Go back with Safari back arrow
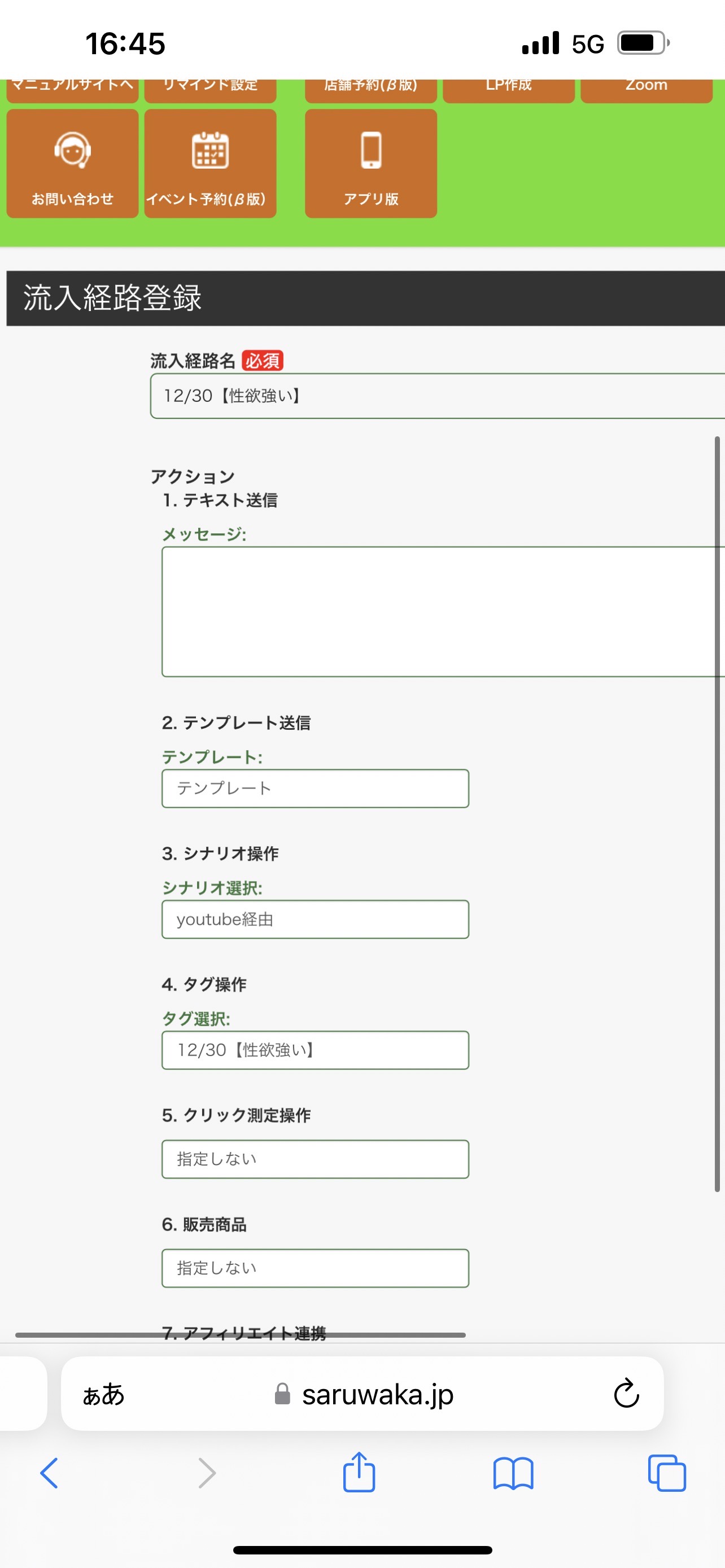The height and width of the screenshot is (1568, 725). click(49, 1473)
